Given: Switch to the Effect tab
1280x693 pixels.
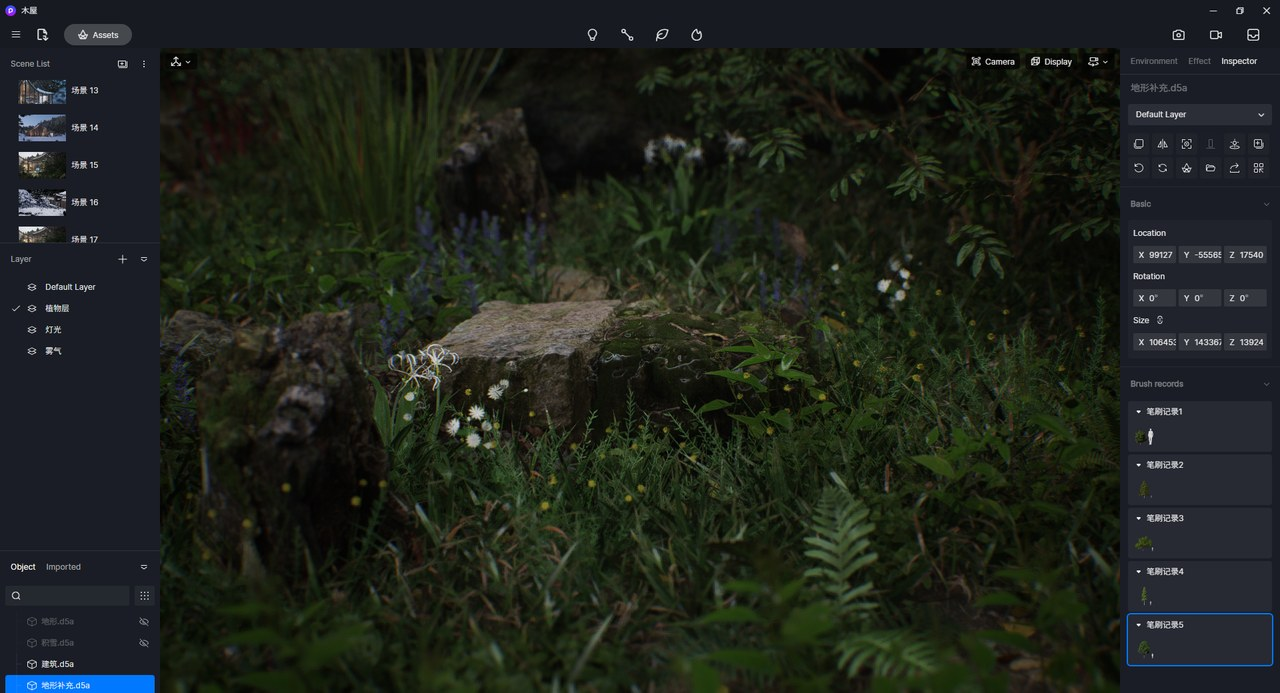Looking at the screenshot, I should pos(1199,61).
